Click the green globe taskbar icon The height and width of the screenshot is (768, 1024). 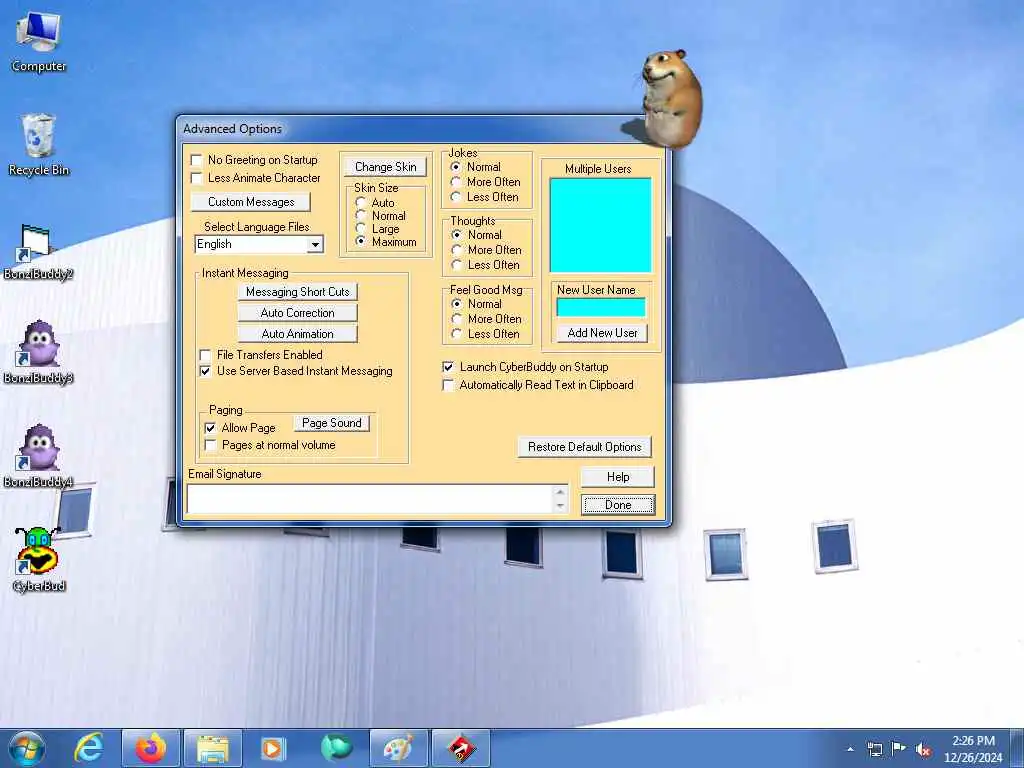point(336,748)
